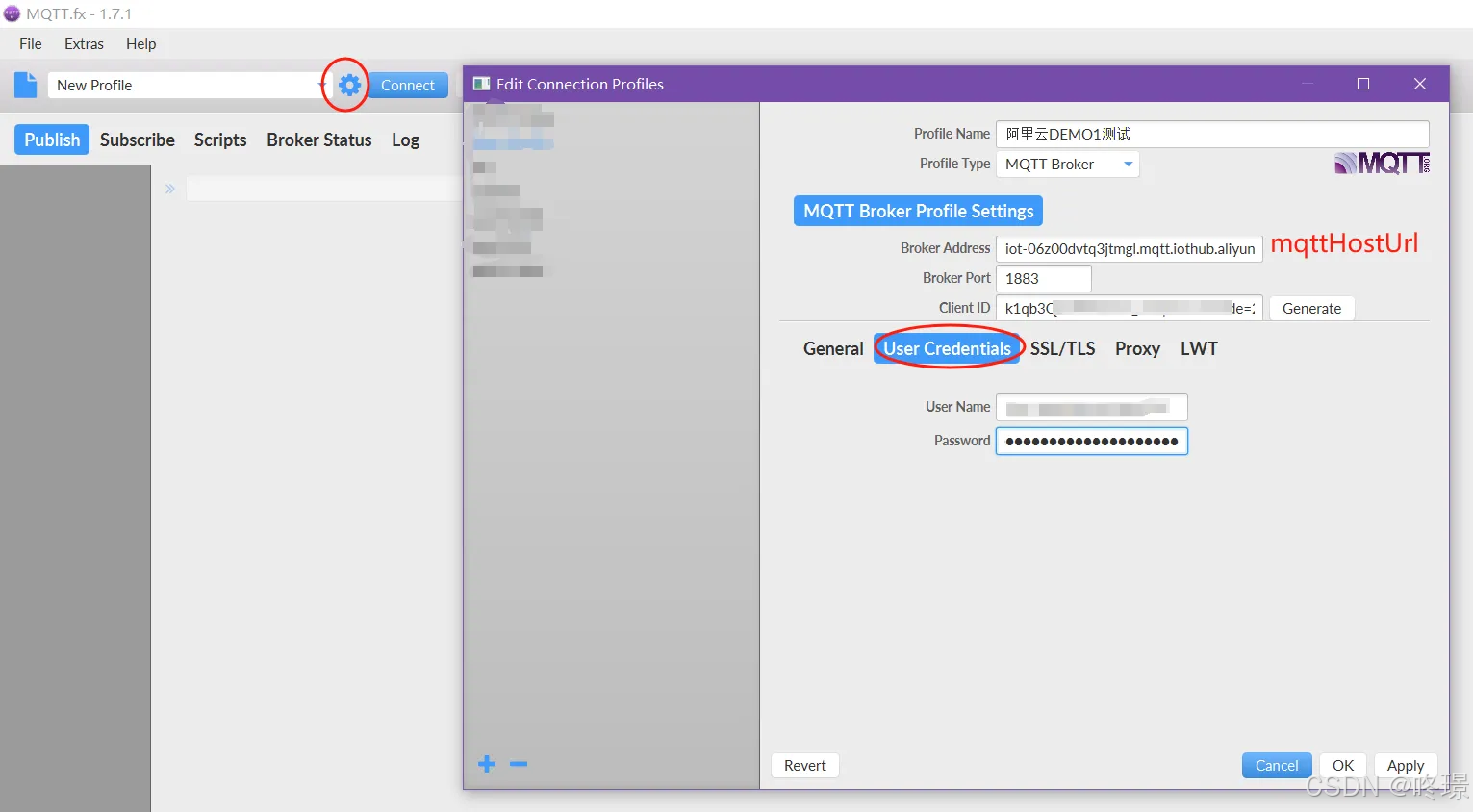Viewport: 1473px width, 812px height.
Task: Click the MQTT Broker Profile Settings header
Action: coord(918,211)
